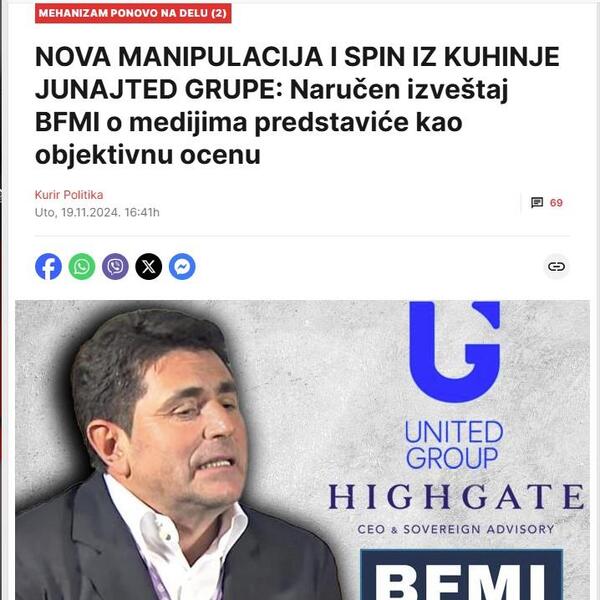
Task: Click the 'CEO & Sovereign Advisory' caption
Action: (456, 529)
